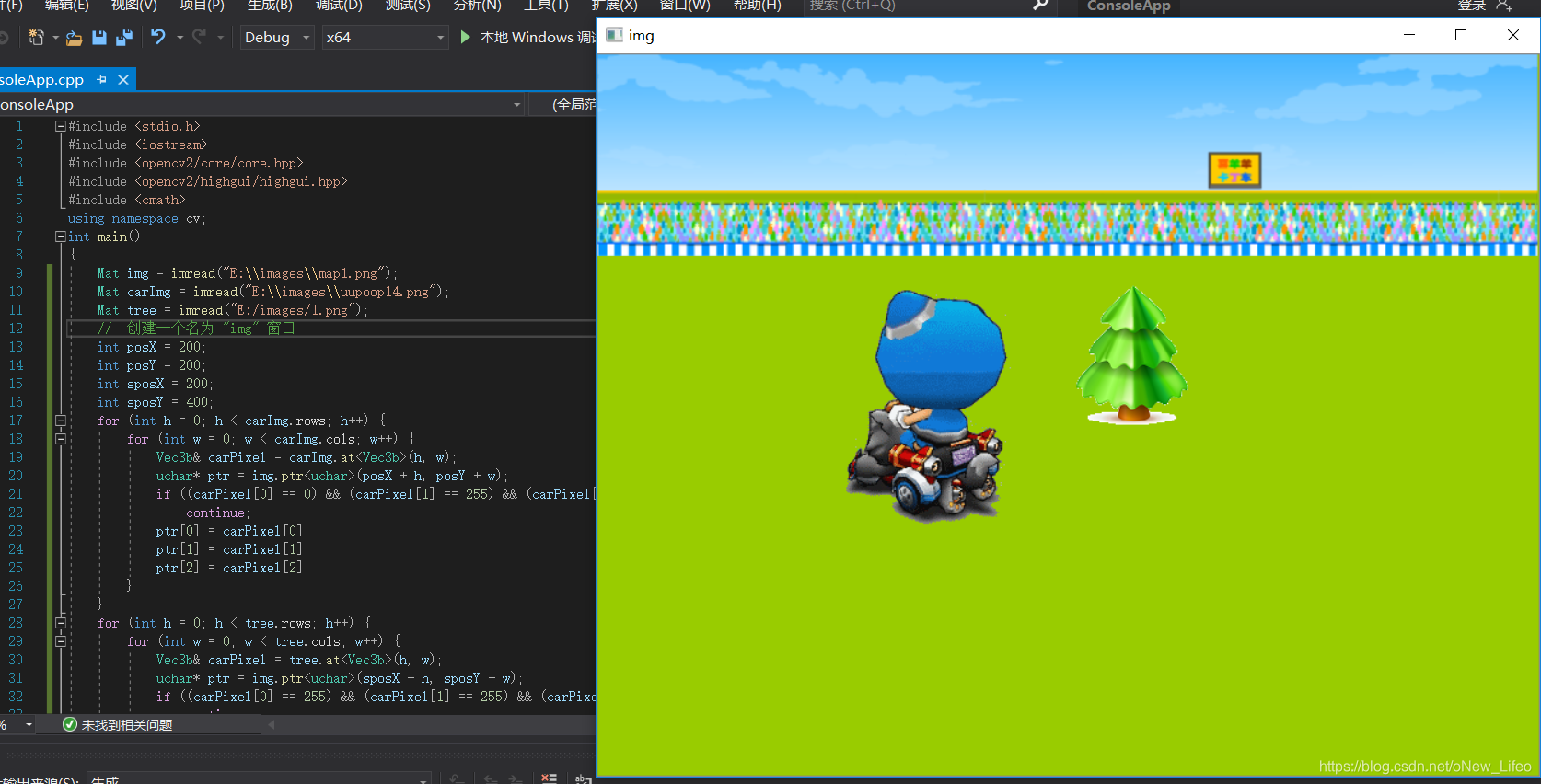The width and height of the screenshot is (1541, 784).
Task: Pin the ConsoleApp.cpp tab
Action: coord(101,80)
